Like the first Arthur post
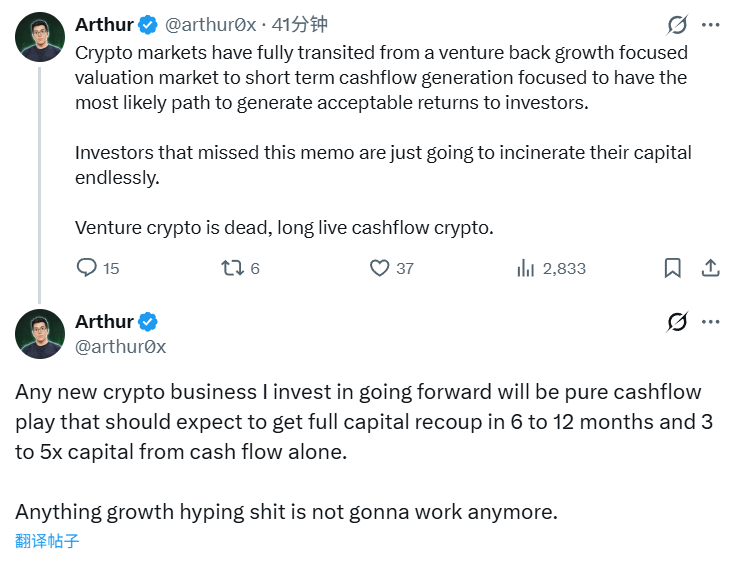The image size is (734, 569). click(x=379, y=268)
